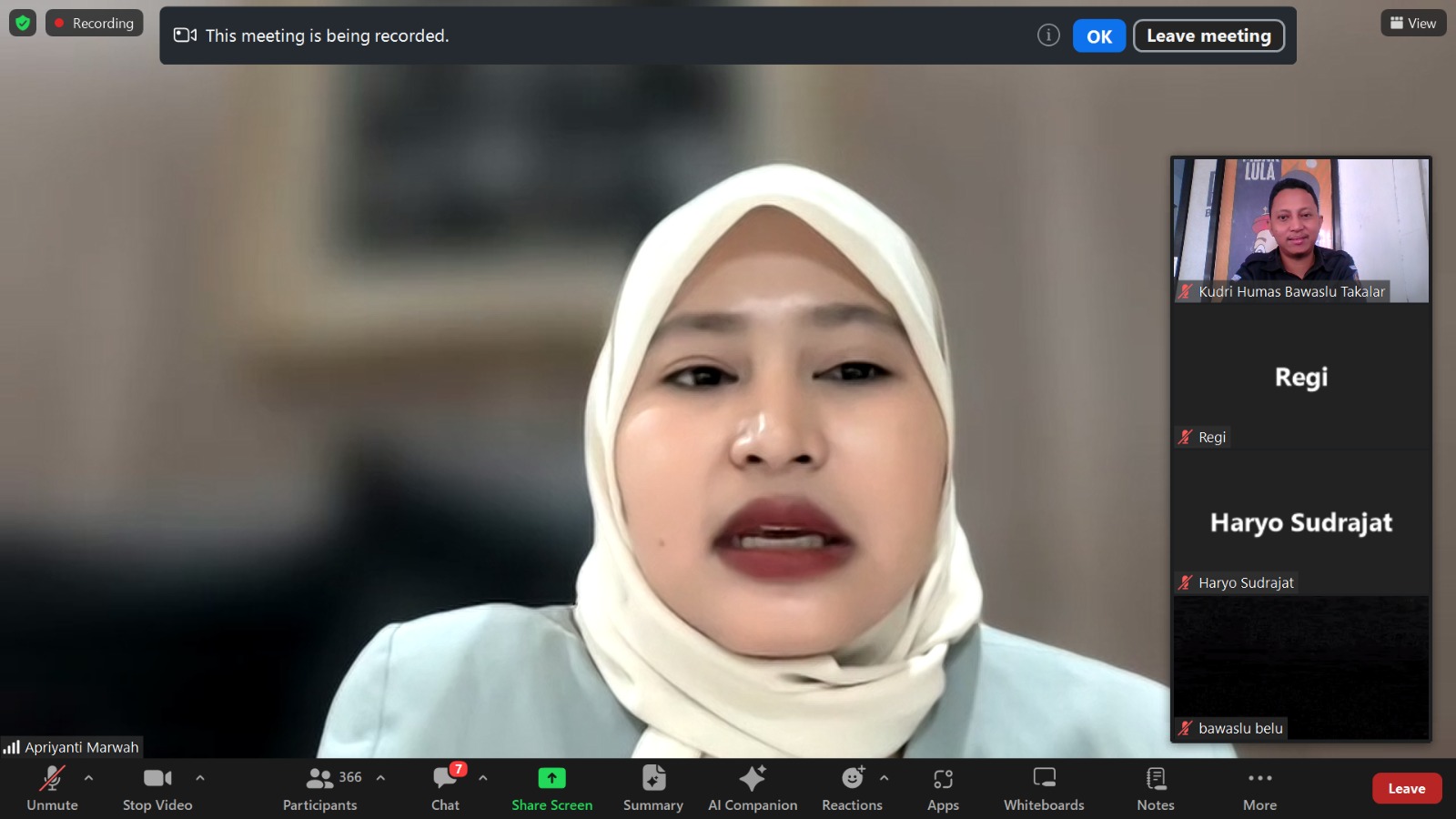Open Reactions options chevron
This screenshot has height=819, width=1456.
point(882,778)
